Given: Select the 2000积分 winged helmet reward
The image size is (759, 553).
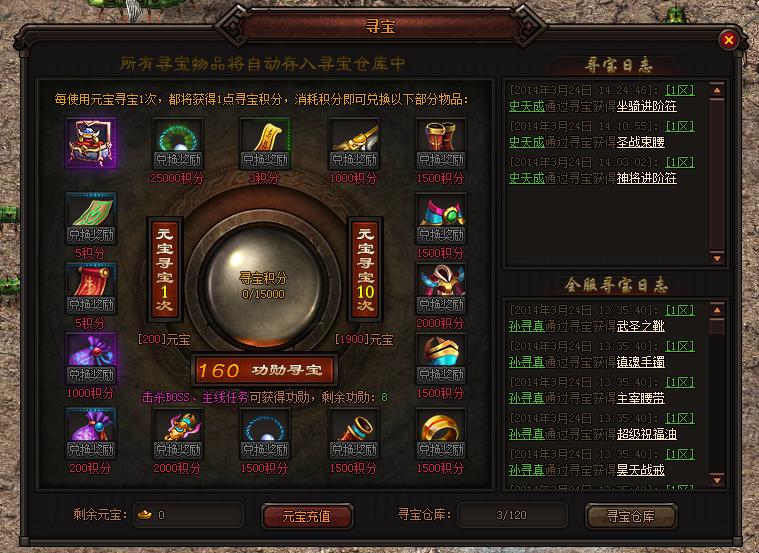Looking at the screenshot, I should 440,289.
